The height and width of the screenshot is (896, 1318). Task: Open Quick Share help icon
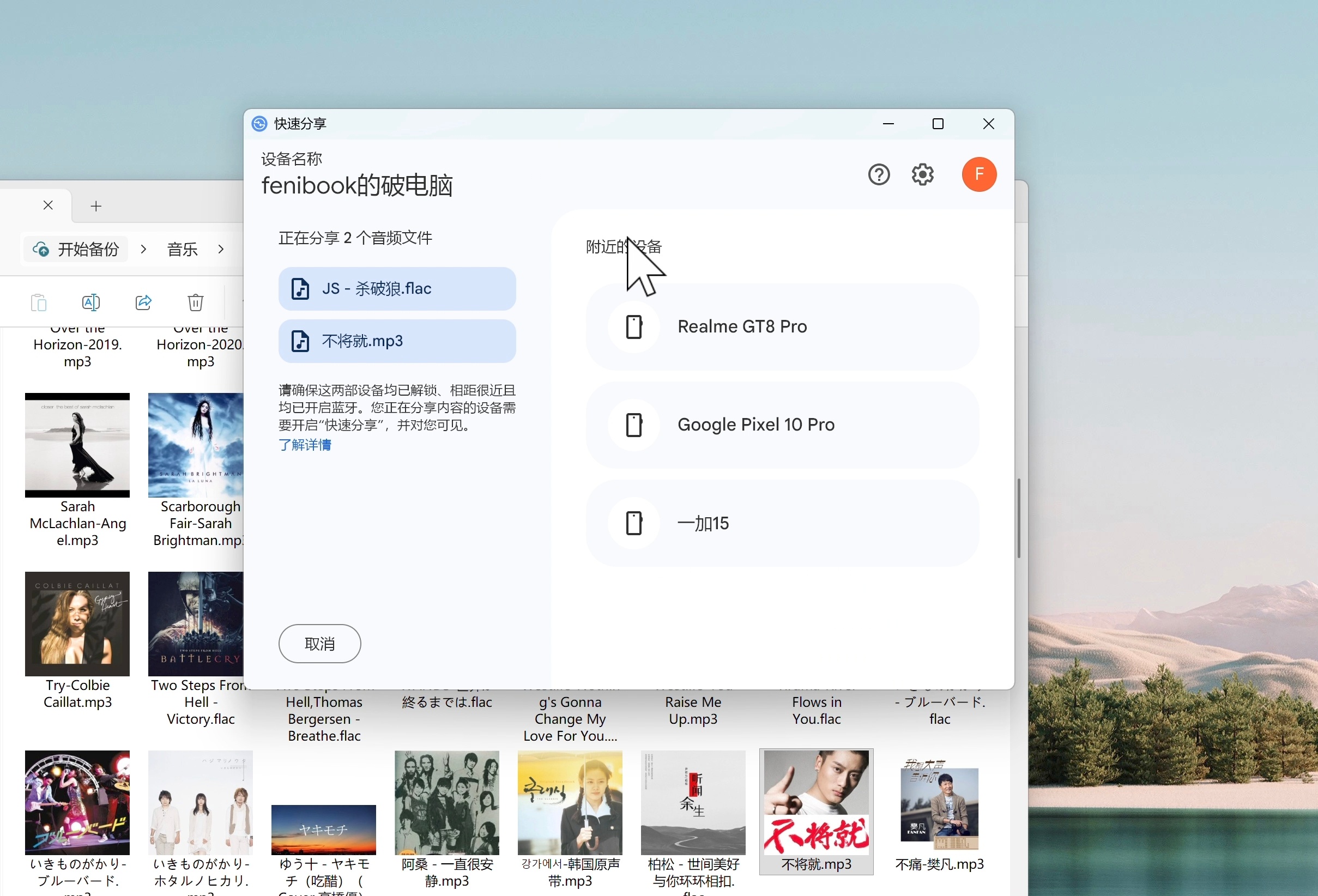click(x=879, y=174)
